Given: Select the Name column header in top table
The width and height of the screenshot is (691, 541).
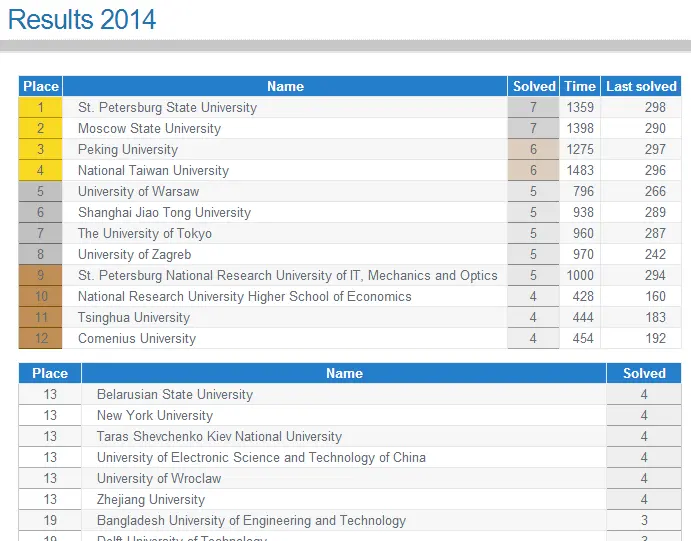Looking at the screenshot, I should [285, 86].
